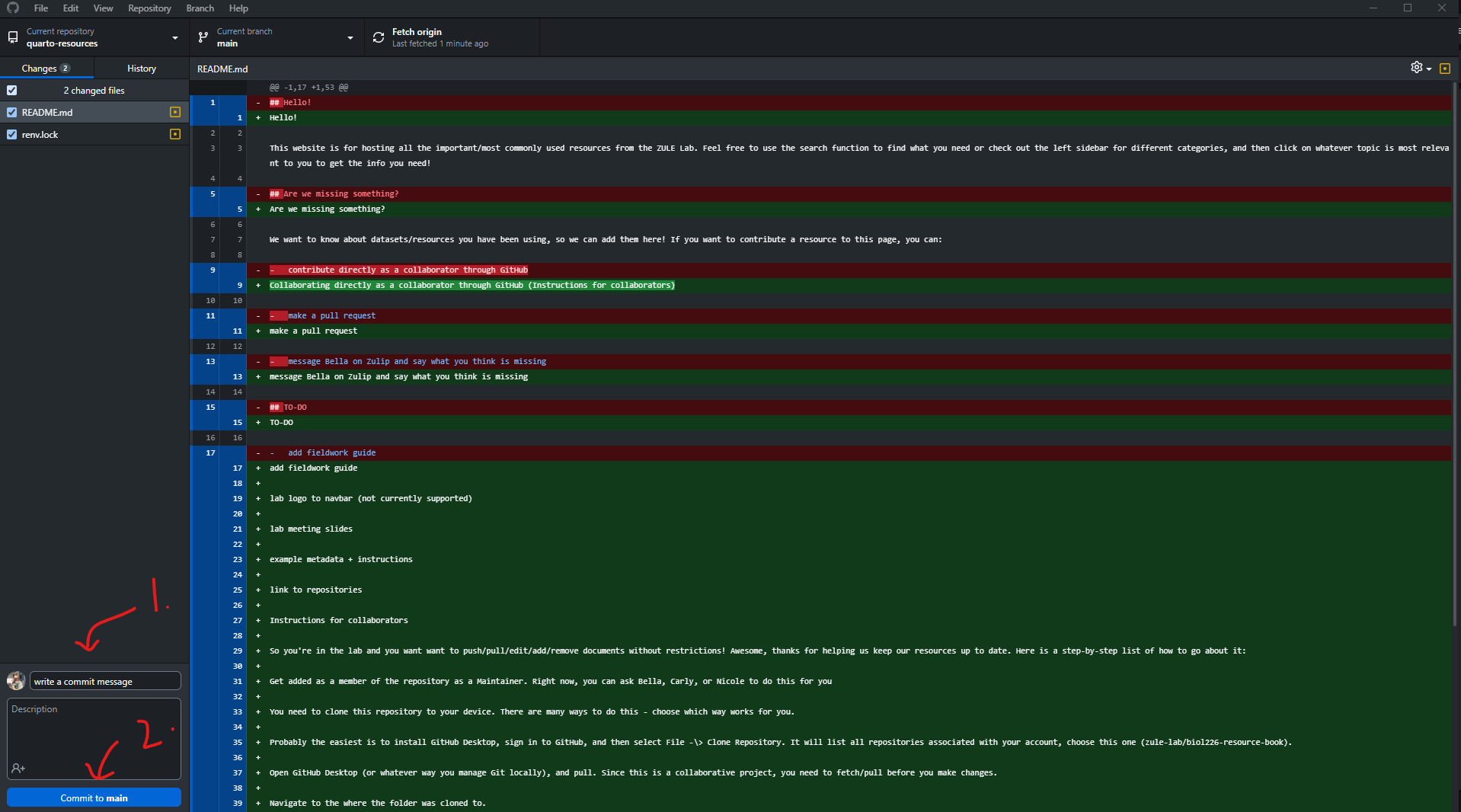1461x812 pixels.
Task: Click the GitHub Desktop logo icon
Action: pos(12,8)
